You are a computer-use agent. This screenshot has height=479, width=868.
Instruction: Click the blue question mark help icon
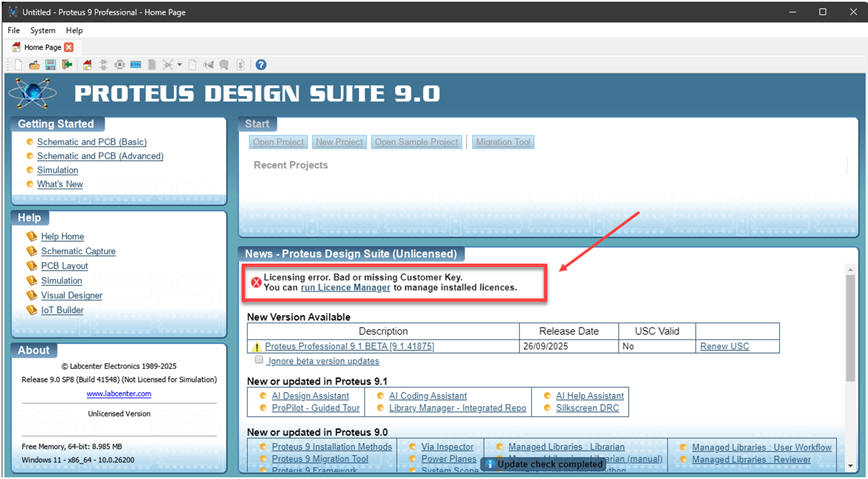tap(261, 65)
